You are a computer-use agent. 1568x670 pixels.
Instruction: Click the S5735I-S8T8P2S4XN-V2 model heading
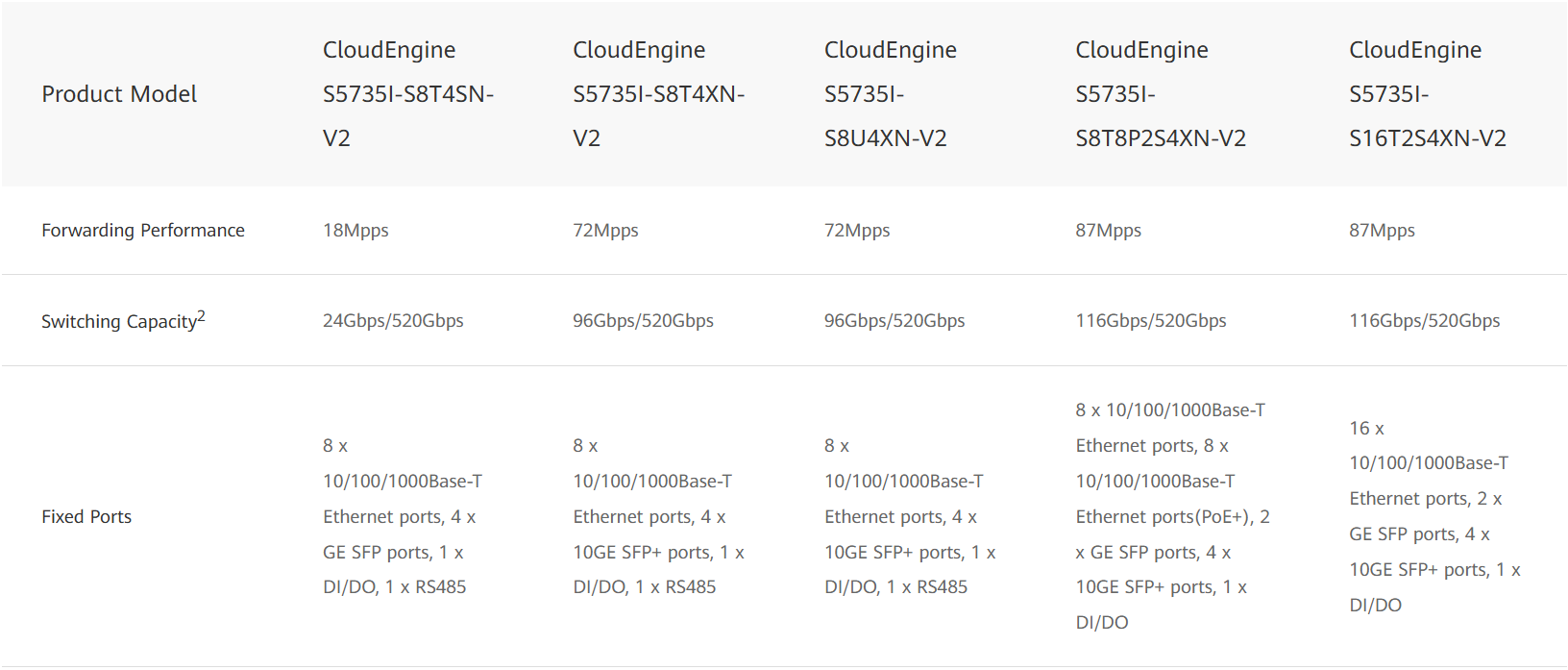tap(1160, 94)
